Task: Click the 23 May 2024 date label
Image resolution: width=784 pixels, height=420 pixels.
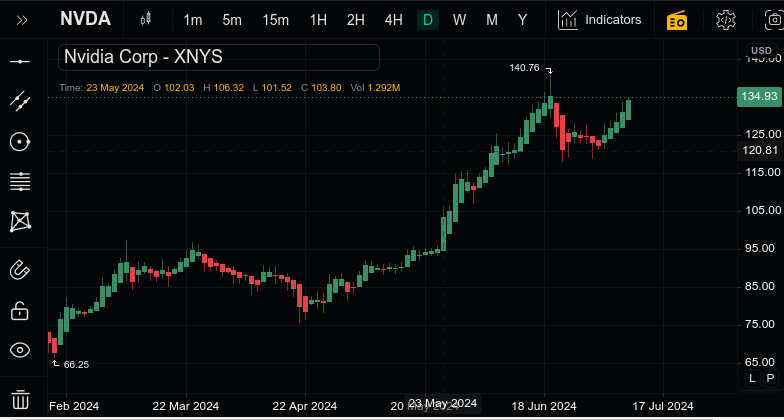Action: click(x=443, y=403)
